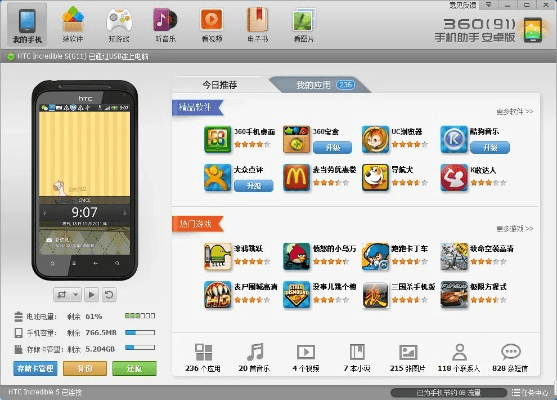Image resolution: width=557 pixels, height=400 pixels.
Task: Click the 涂鸦跳跃 Doodle Jump game icon
Action: (217, 256)
